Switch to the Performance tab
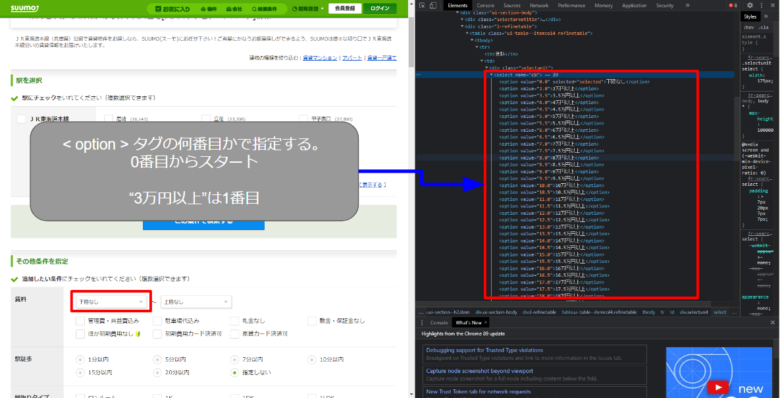 (x=571, y=5)
